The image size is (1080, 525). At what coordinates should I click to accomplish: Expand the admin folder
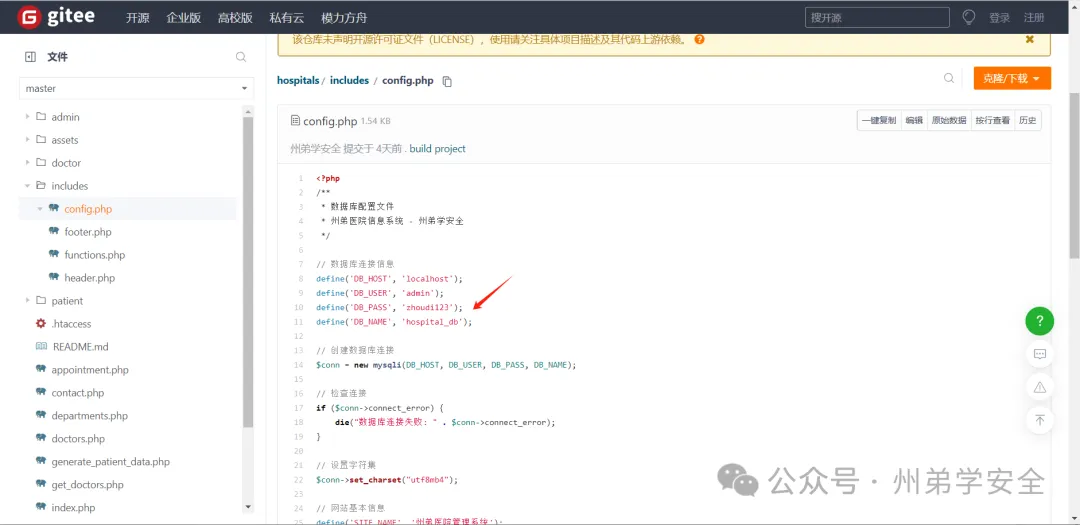point(28,117)
